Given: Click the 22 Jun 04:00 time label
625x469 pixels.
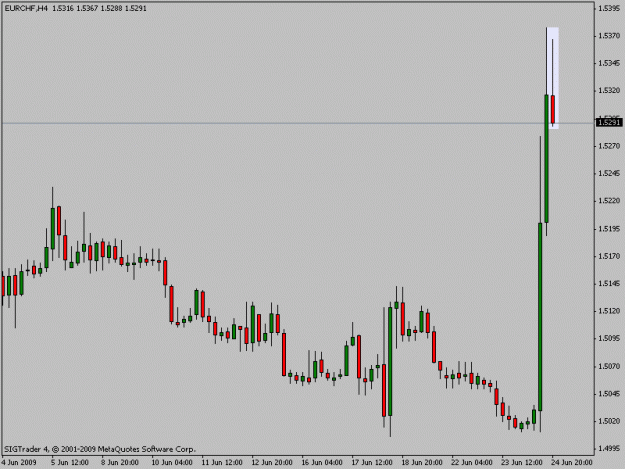Looking at the screenshot, I should (472, 462).
